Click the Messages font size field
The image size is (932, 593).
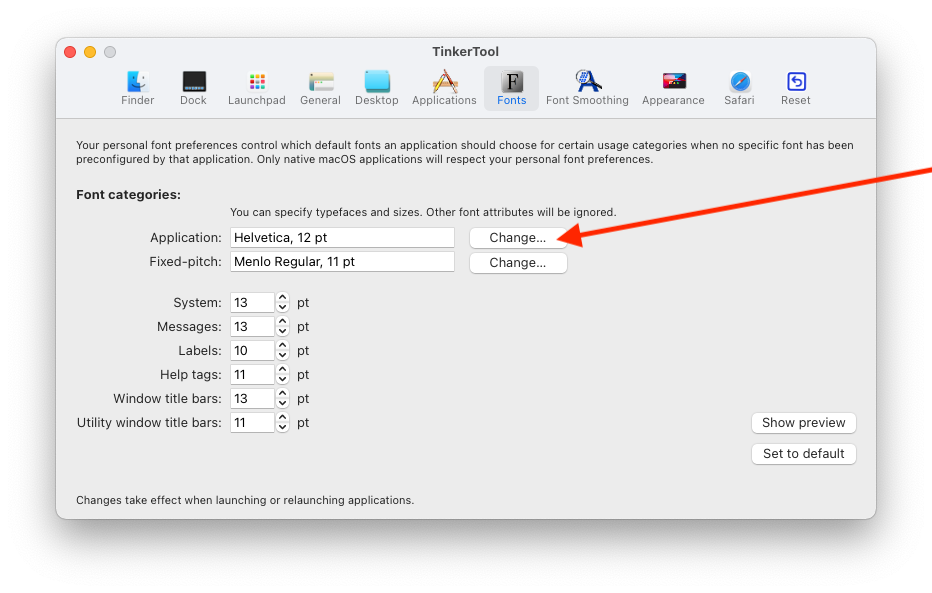tap(253, 326)
